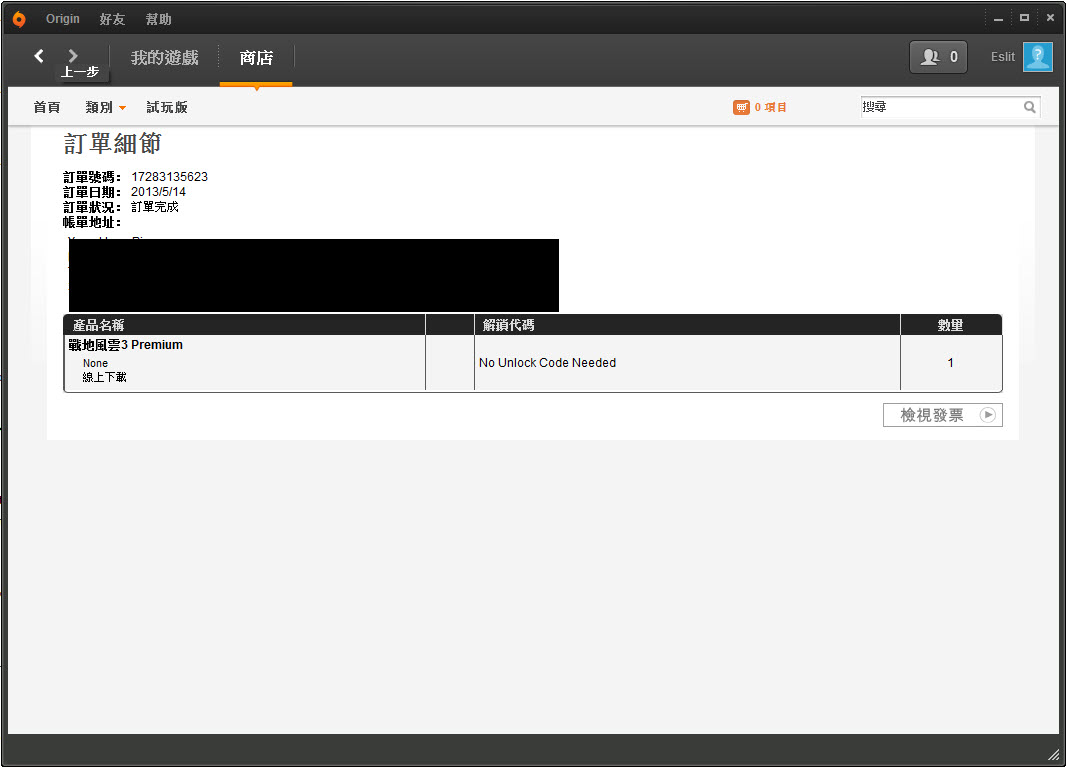Open the shopping cart icon
This screenshot has width=1066, height=770.
coord(741,107)
